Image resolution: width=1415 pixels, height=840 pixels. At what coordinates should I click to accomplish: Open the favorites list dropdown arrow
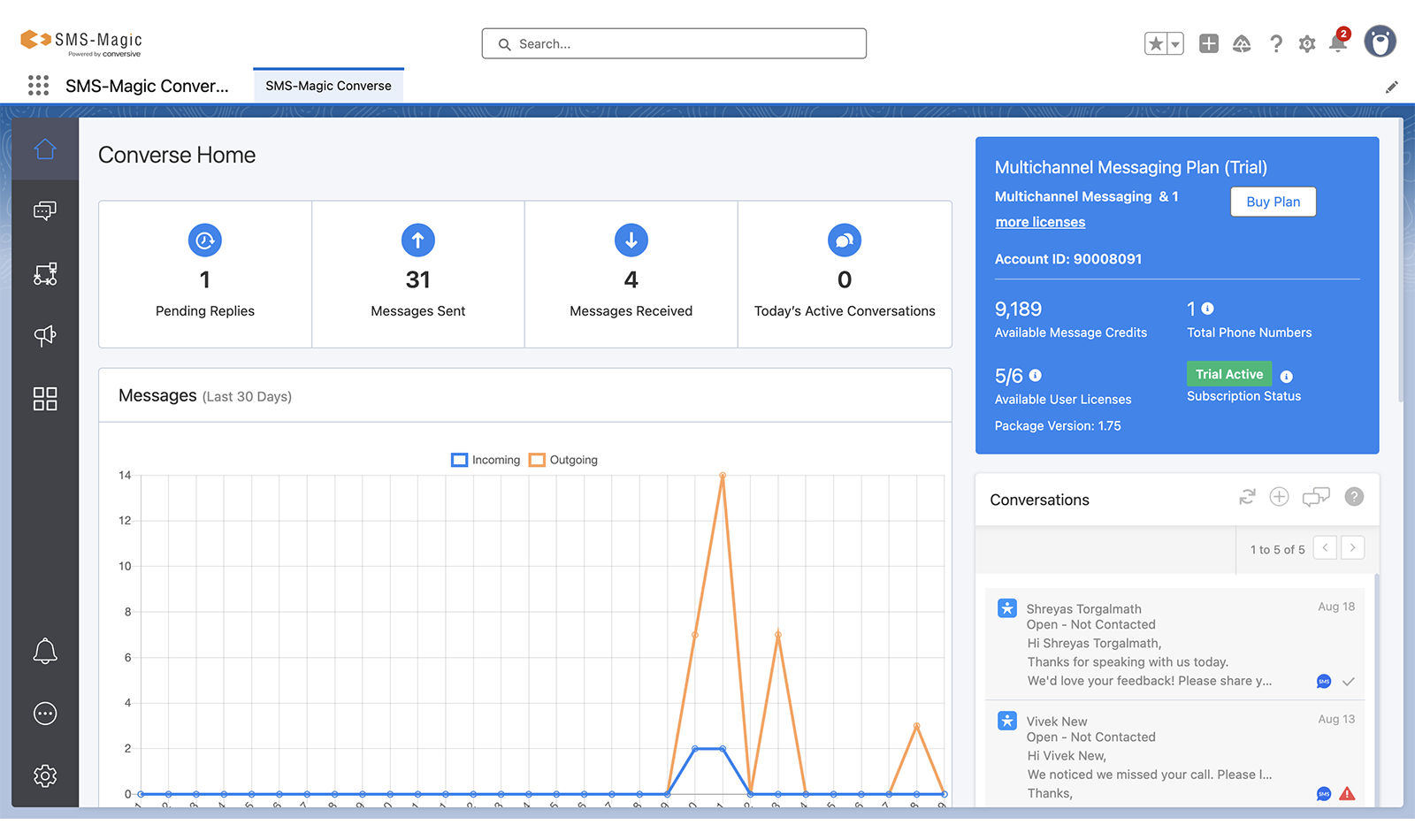[x=1175, y=43]
